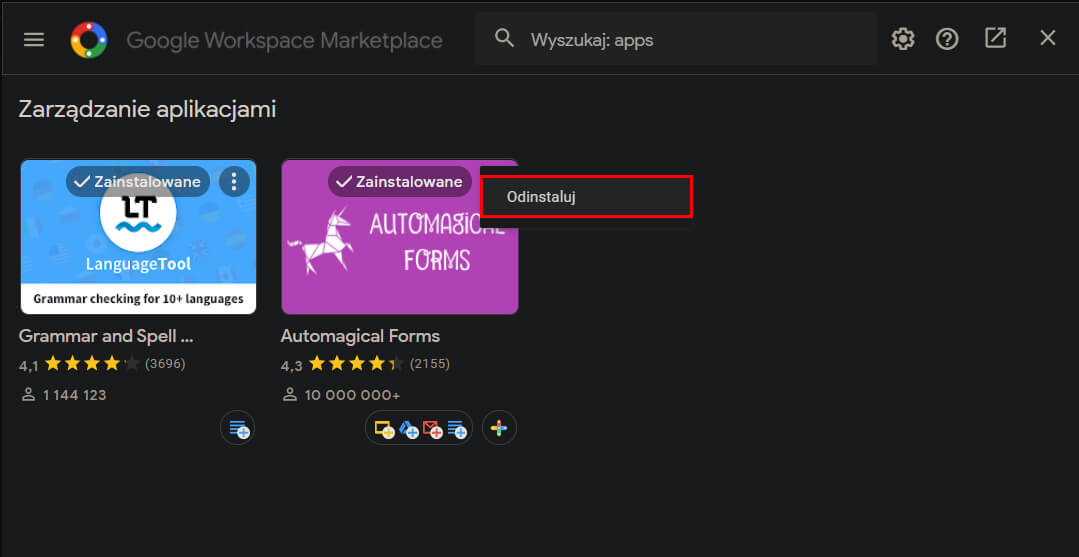The image size is (1079, 557).
Task: Click Zainstalowane badge on LanguageTool card
Action: point(138,182)
